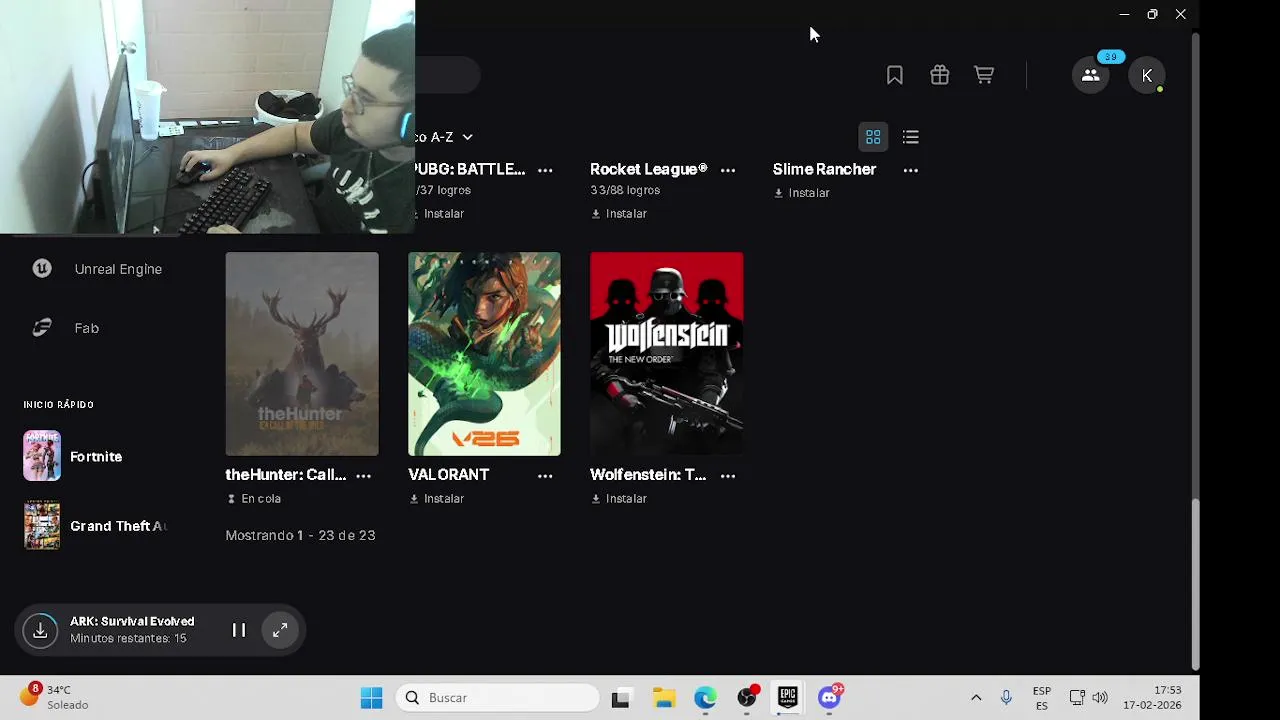Click the Unreal Engine logo icon

(41, 268)
